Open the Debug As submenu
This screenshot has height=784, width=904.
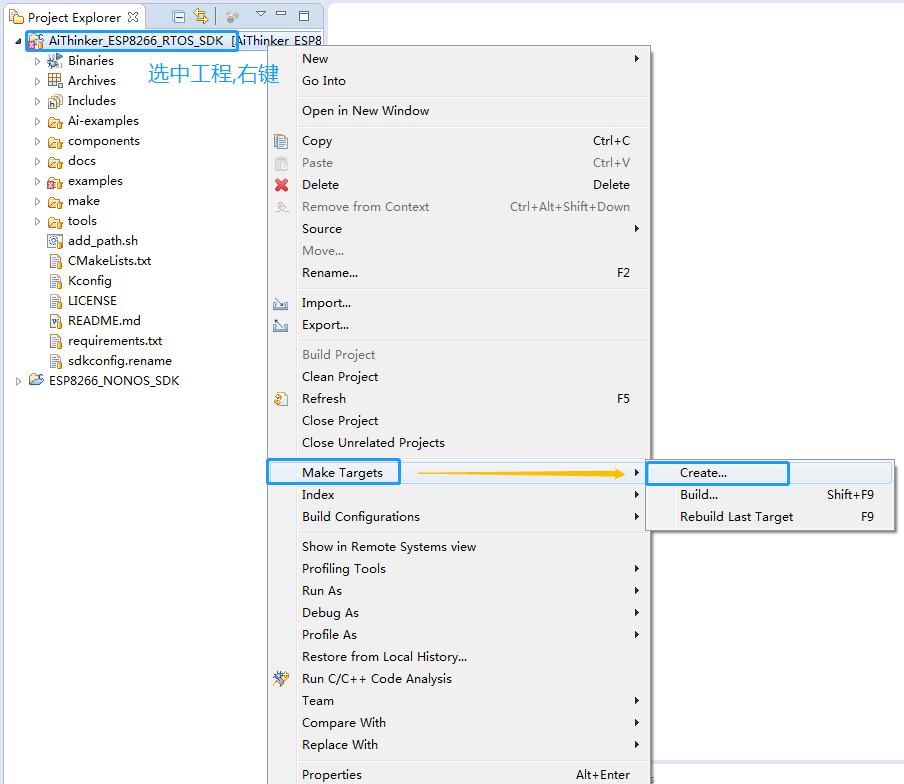point(459,613)
